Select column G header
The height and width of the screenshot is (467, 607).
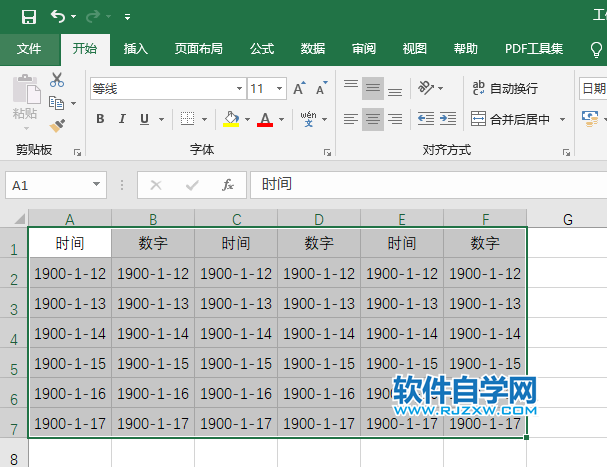pyautogui.click(x=568, y=219)
